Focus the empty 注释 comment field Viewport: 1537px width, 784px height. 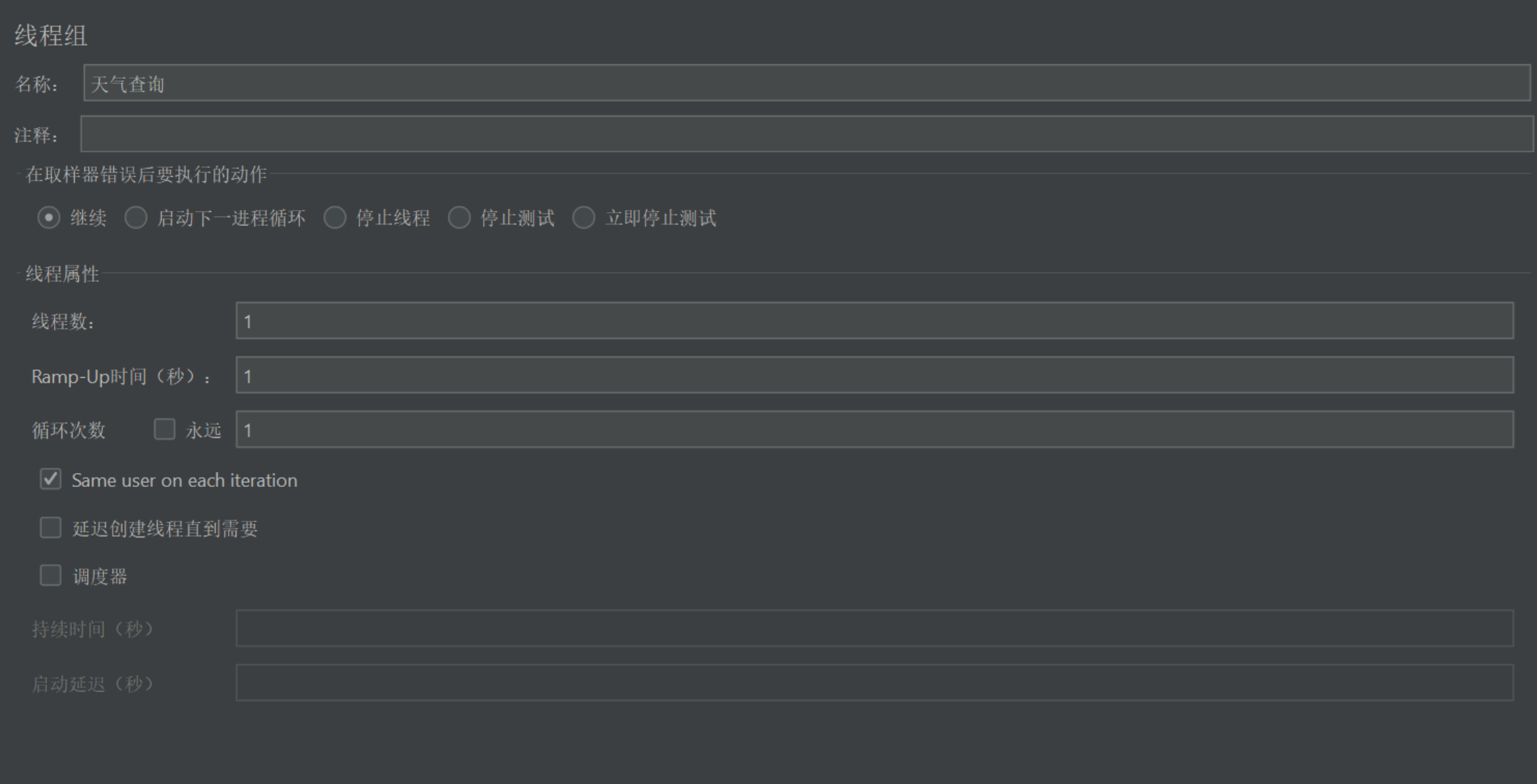coord(807,134)
